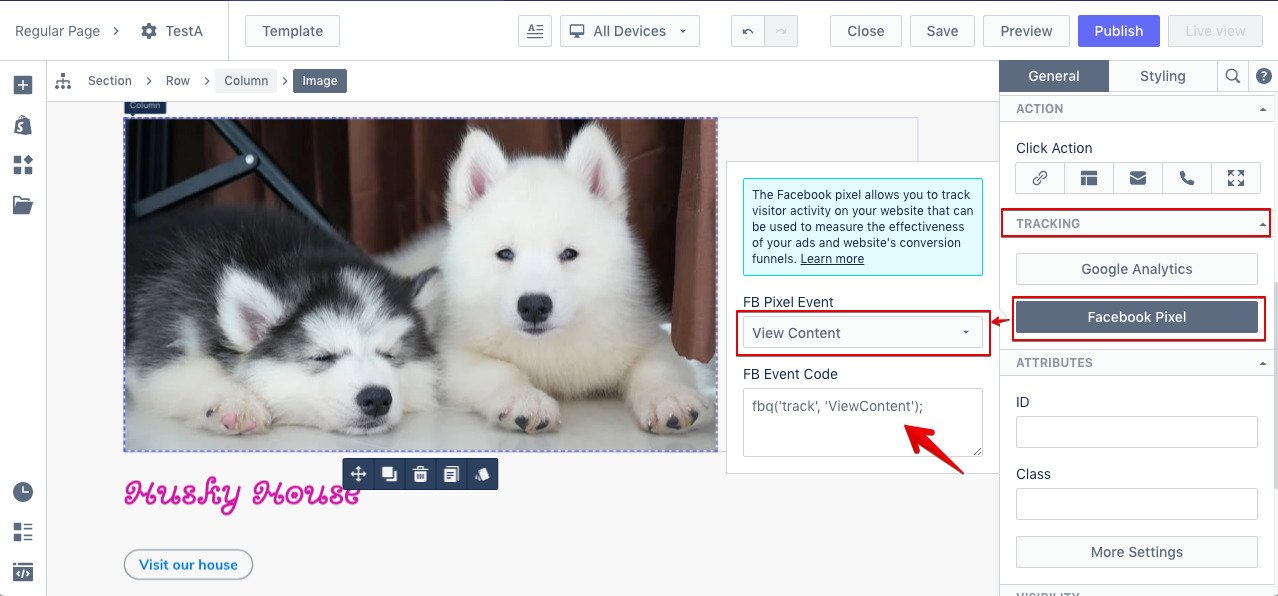This screenshot has height=596, width=1278.
Task: Open the code editor icon
Action: click(x=22, y=572)
